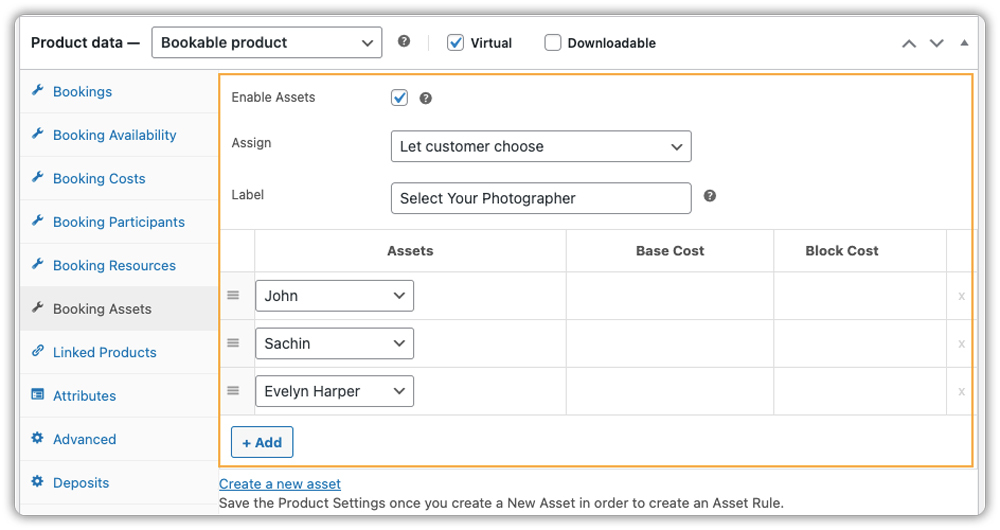Open the Sachin asset dropdown
The height and width of the screenshot is (530, 1000).
coord(334,343)
